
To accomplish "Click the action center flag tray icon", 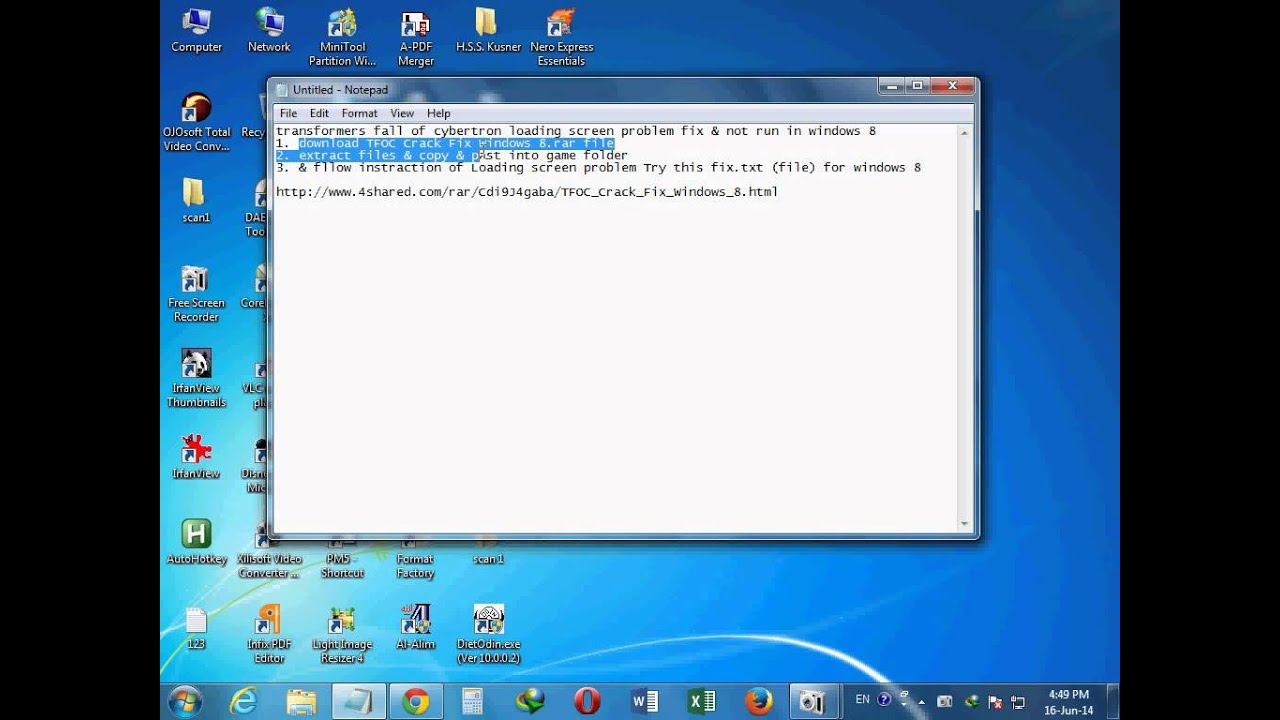I will [994, 702].
